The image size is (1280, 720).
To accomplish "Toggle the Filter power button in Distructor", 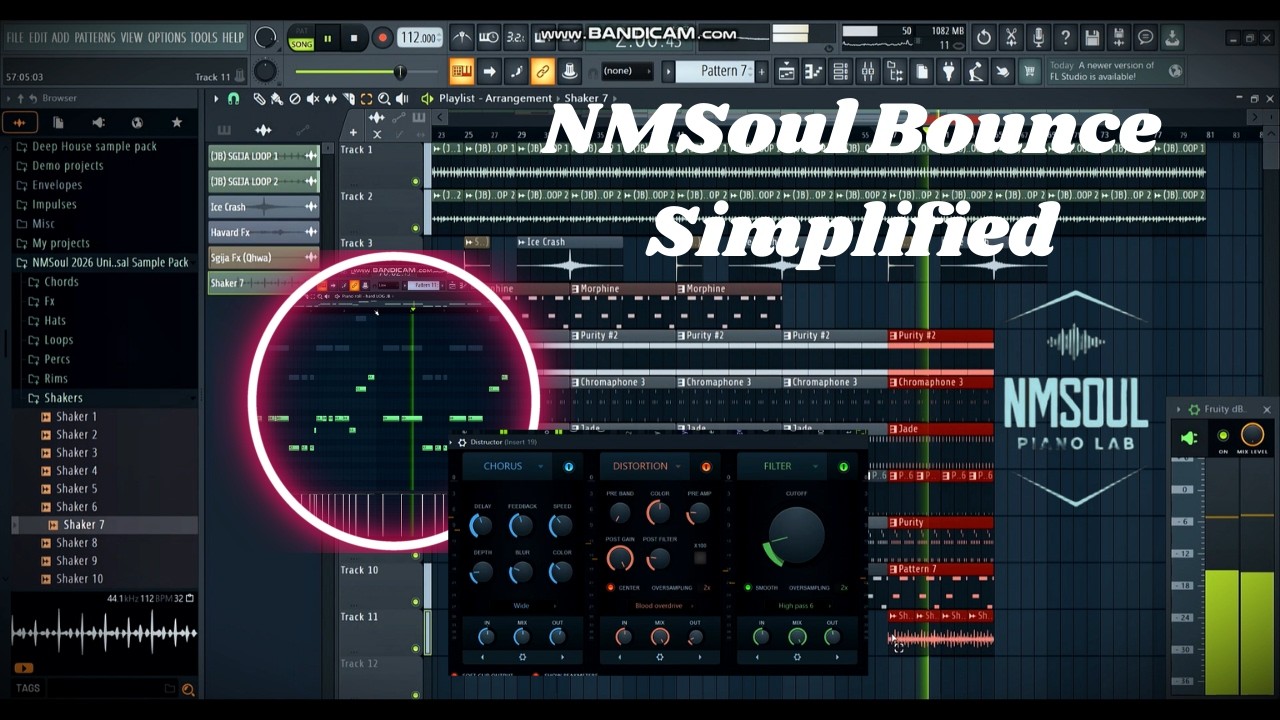I will (x=843, y=466).
